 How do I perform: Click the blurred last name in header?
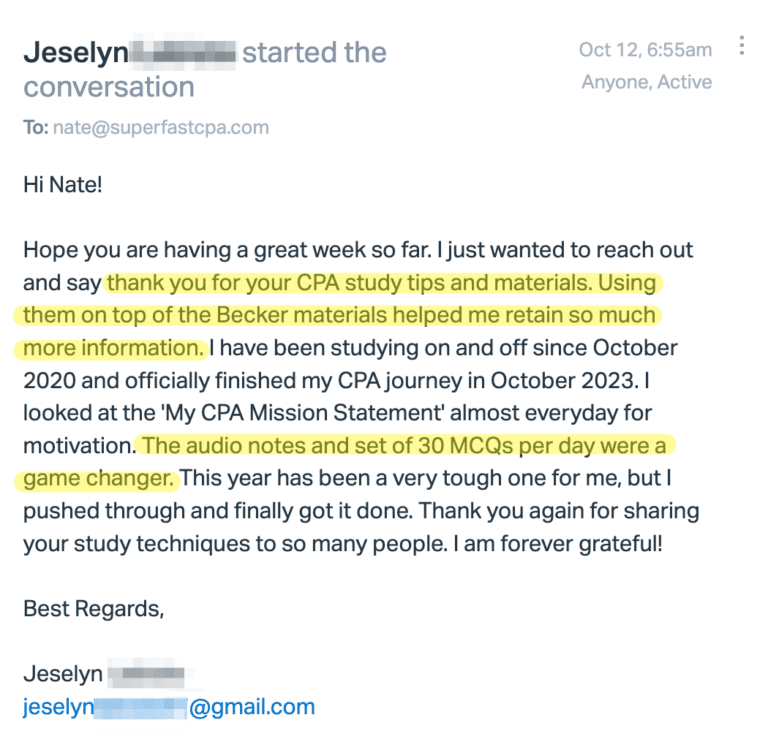click(x=183, y=52)
